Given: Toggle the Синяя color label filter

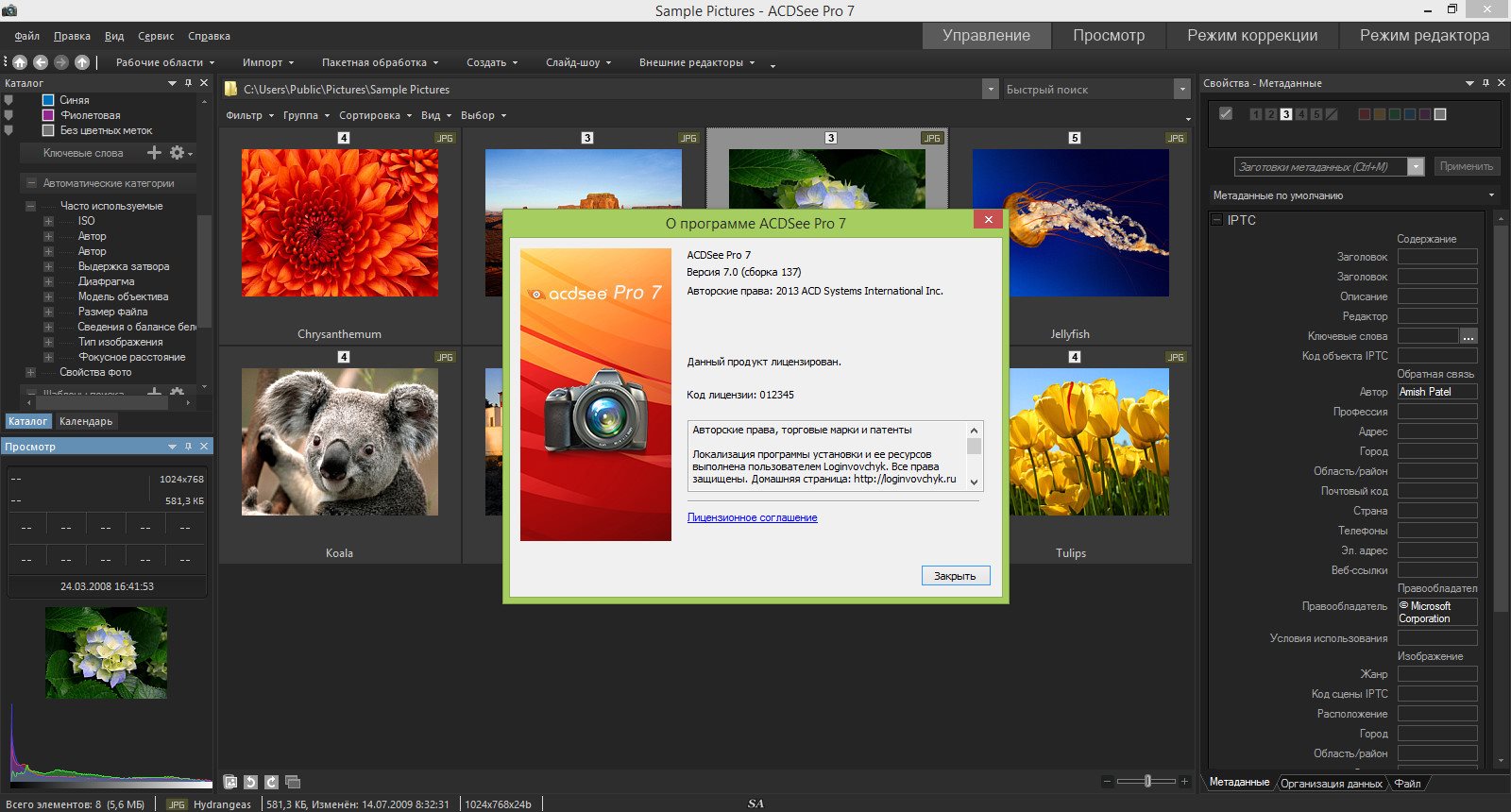Looking at the screenshot, I should (48, 100).
